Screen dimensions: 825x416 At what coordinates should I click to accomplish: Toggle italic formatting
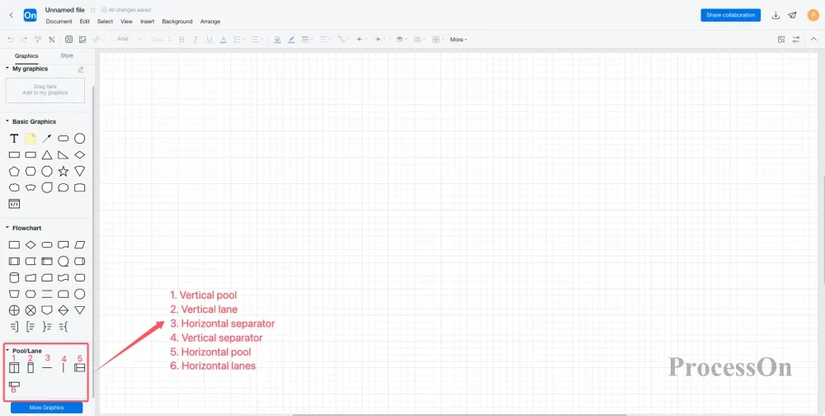coord(195,39)
